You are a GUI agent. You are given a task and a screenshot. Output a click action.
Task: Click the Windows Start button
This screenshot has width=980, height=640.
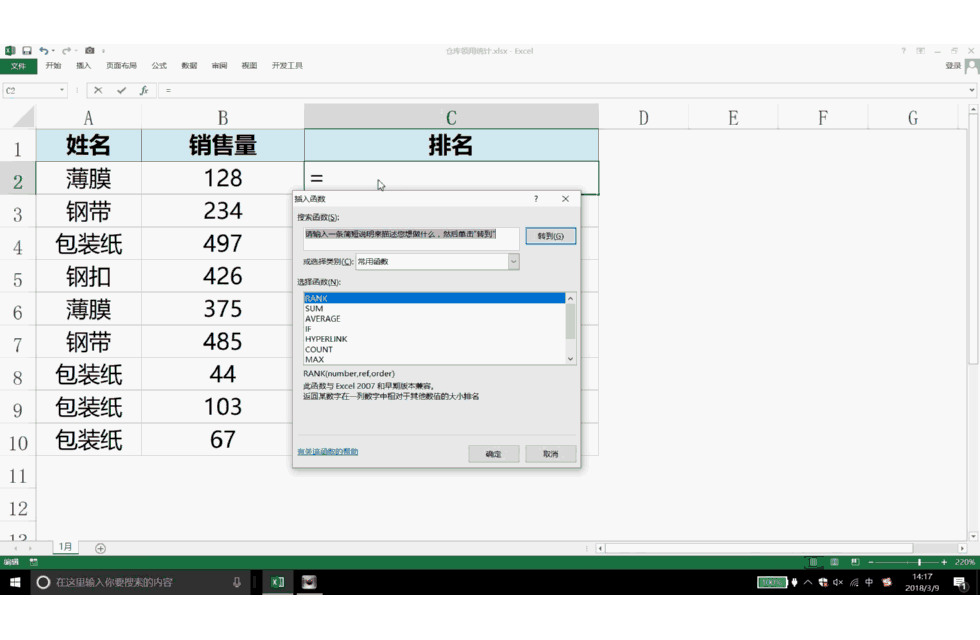tap(15, 582)
